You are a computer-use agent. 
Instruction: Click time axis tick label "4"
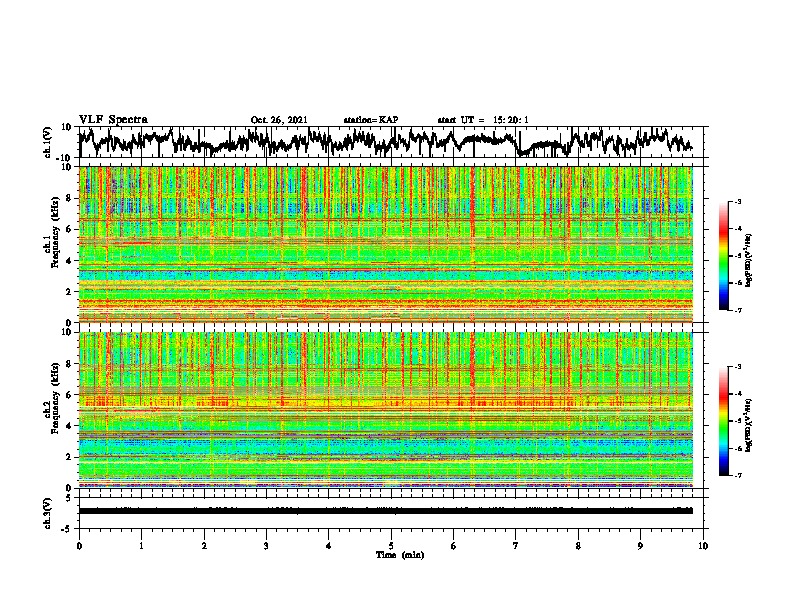point(329,546)
